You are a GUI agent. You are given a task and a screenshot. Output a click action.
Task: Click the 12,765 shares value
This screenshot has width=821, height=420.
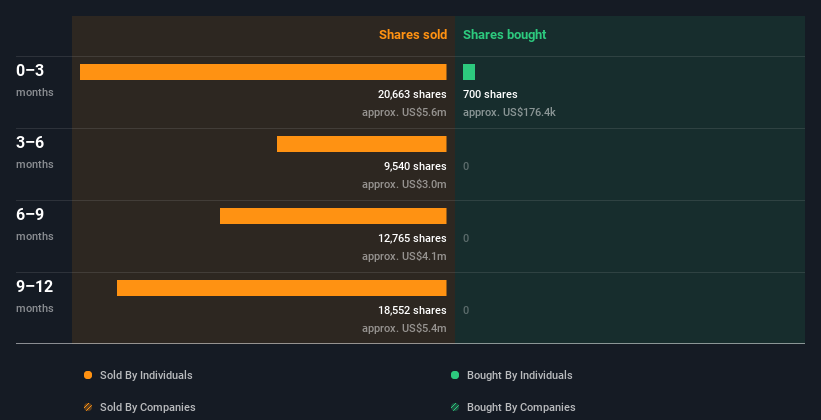[412, 238]
